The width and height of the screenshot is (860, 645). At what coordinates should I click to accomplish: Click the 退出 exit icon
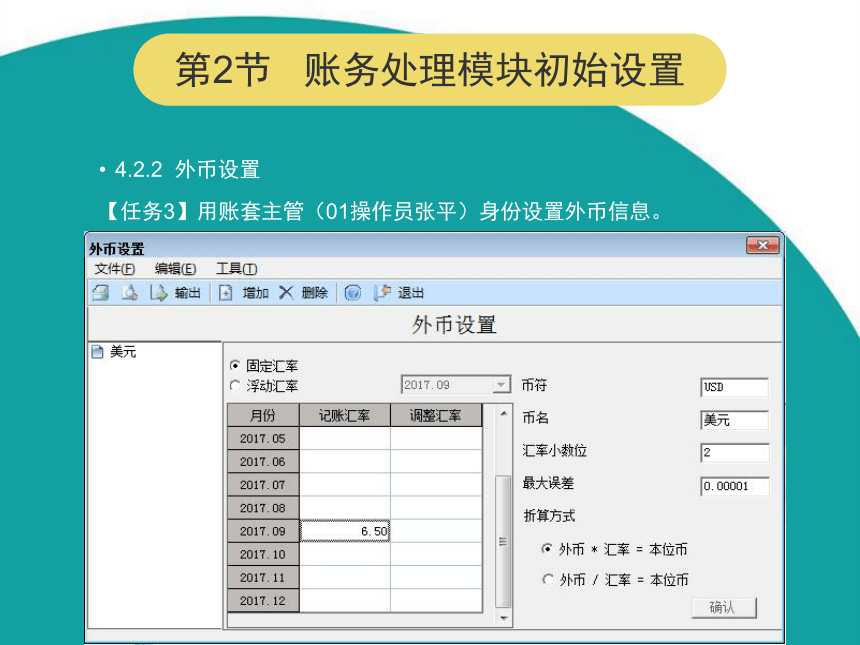point(382,293)
